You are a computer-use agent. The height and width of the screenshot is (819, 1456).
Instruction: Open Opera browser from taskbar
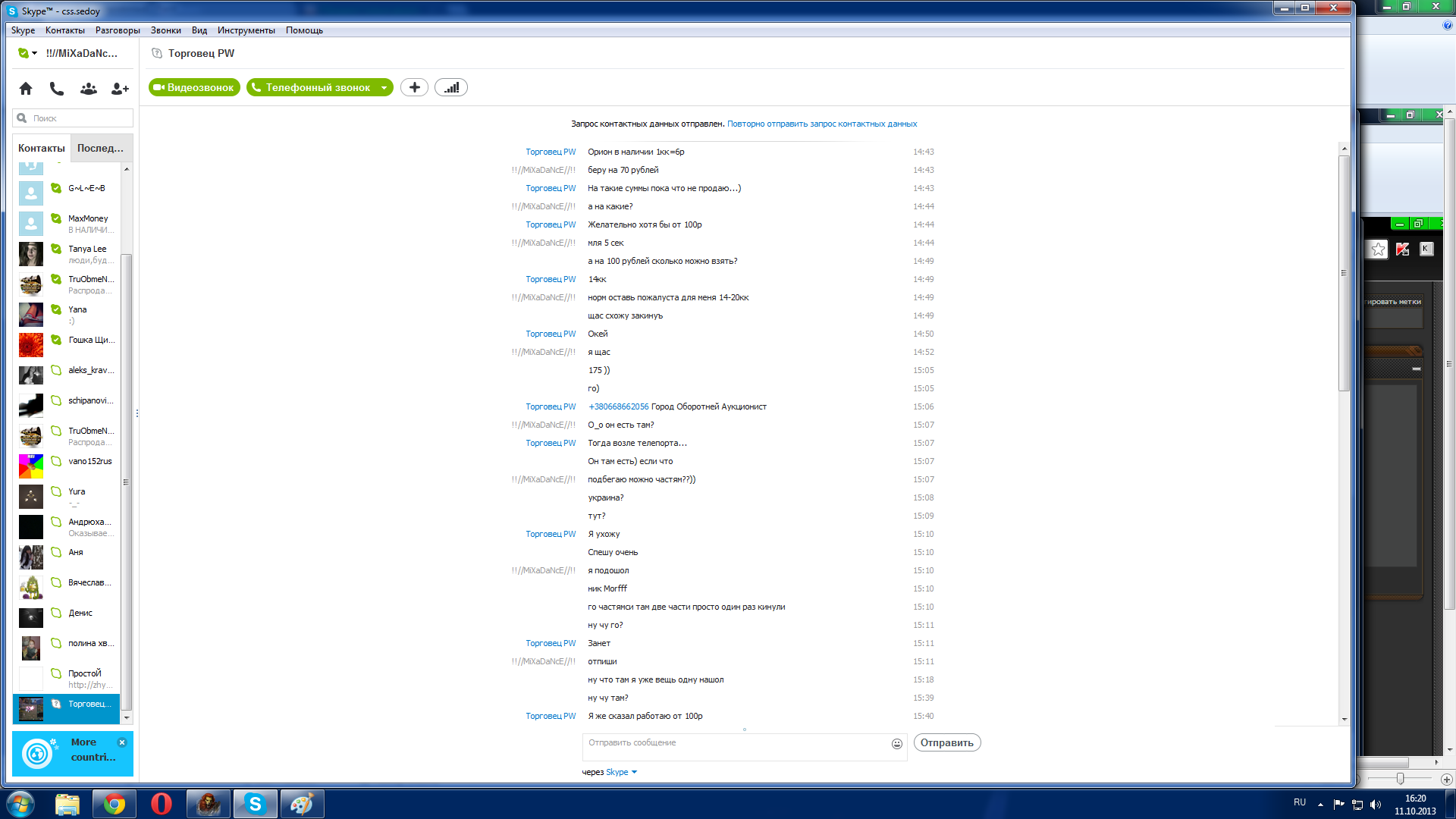tap(162, 804)
